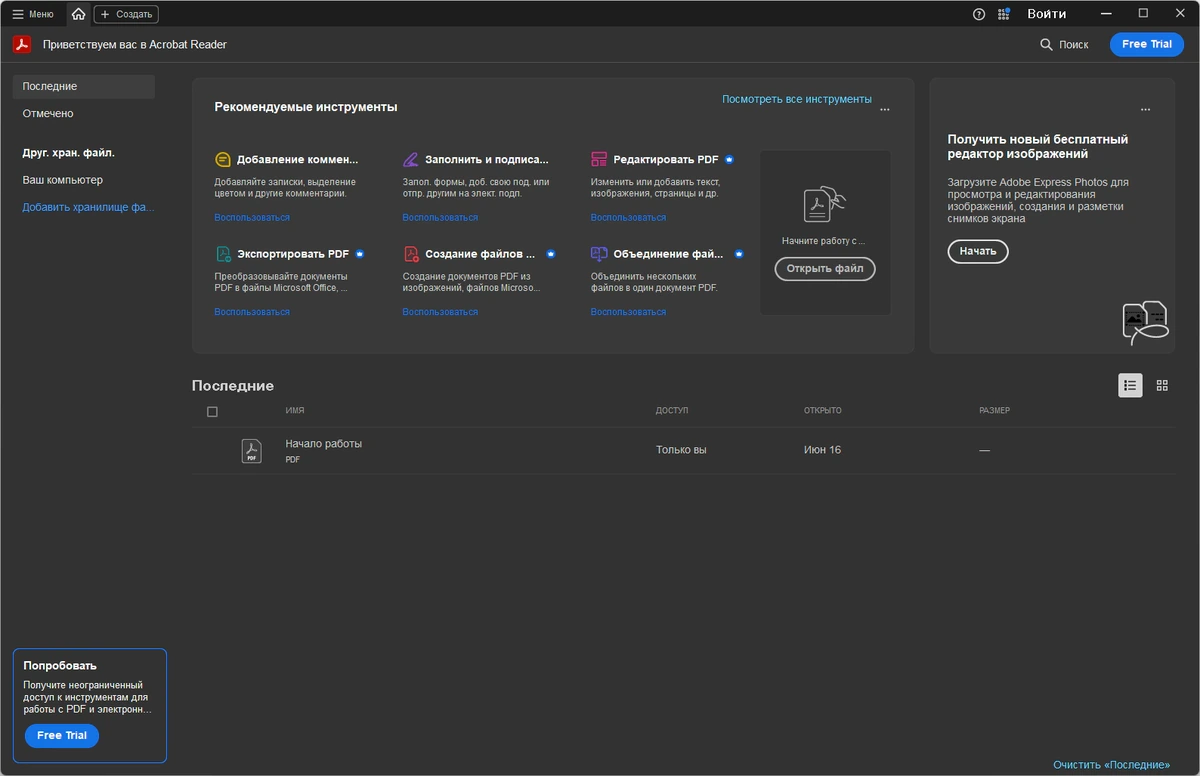The width and height of the screenshot is (1200, 776).
Task: Open the apps grid icon
Action: [x=1004, y=14]
